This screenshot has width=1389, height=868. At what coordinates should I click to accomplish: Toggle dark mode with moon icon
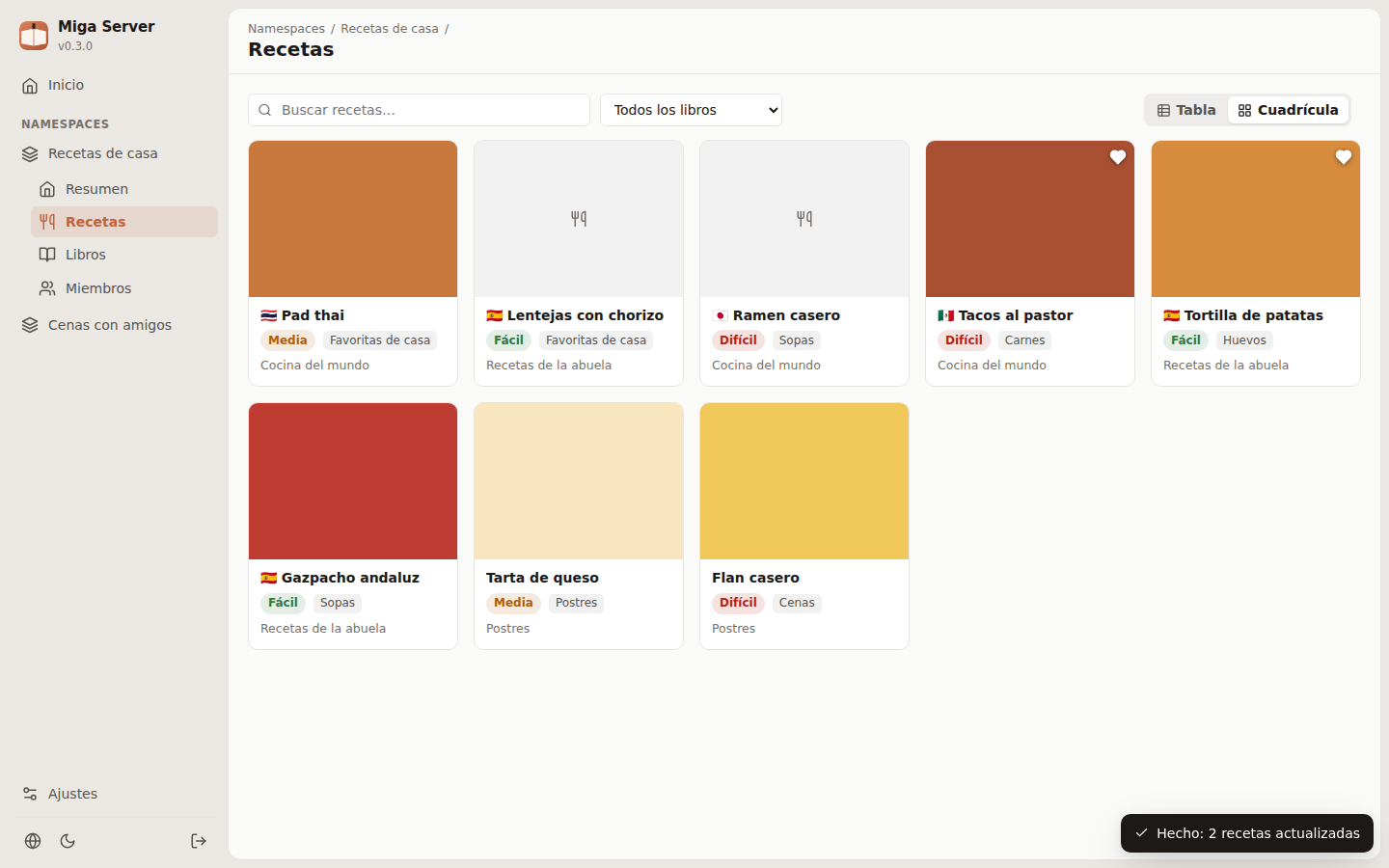point(68,841)
